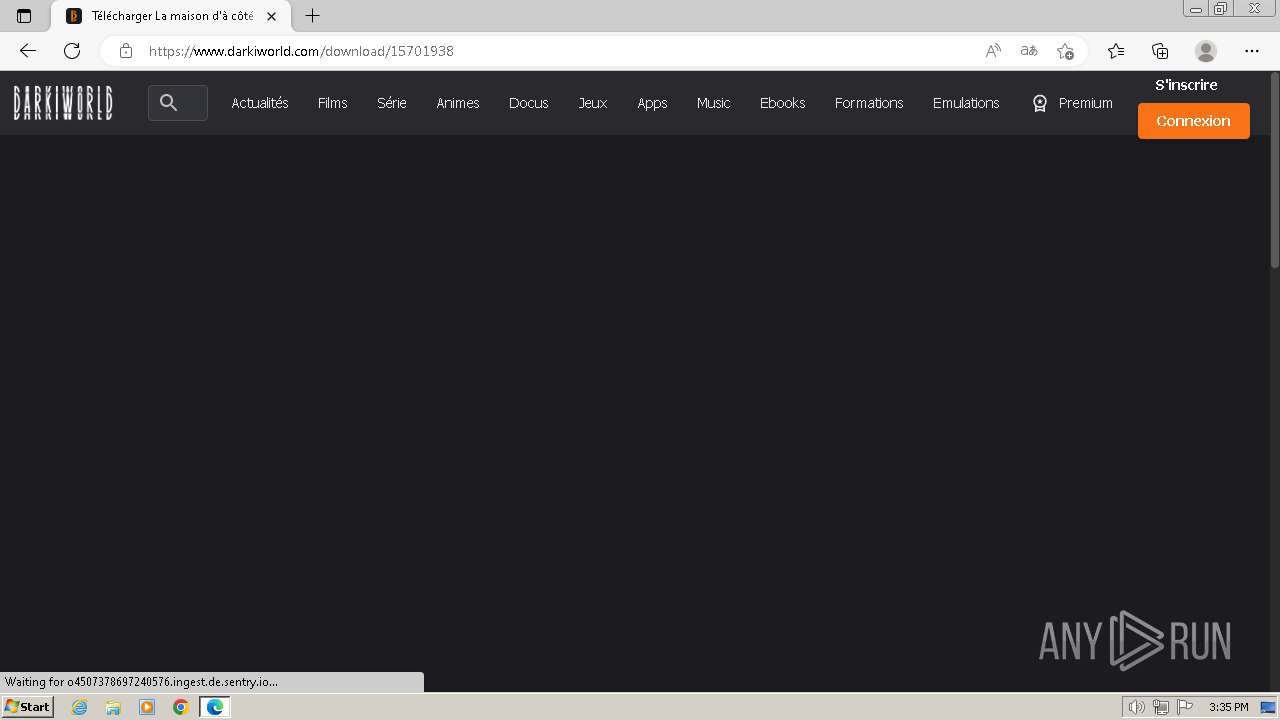This screenshot has height=720, width=1280.
Task: Refresh the current page
Action: 72,51
